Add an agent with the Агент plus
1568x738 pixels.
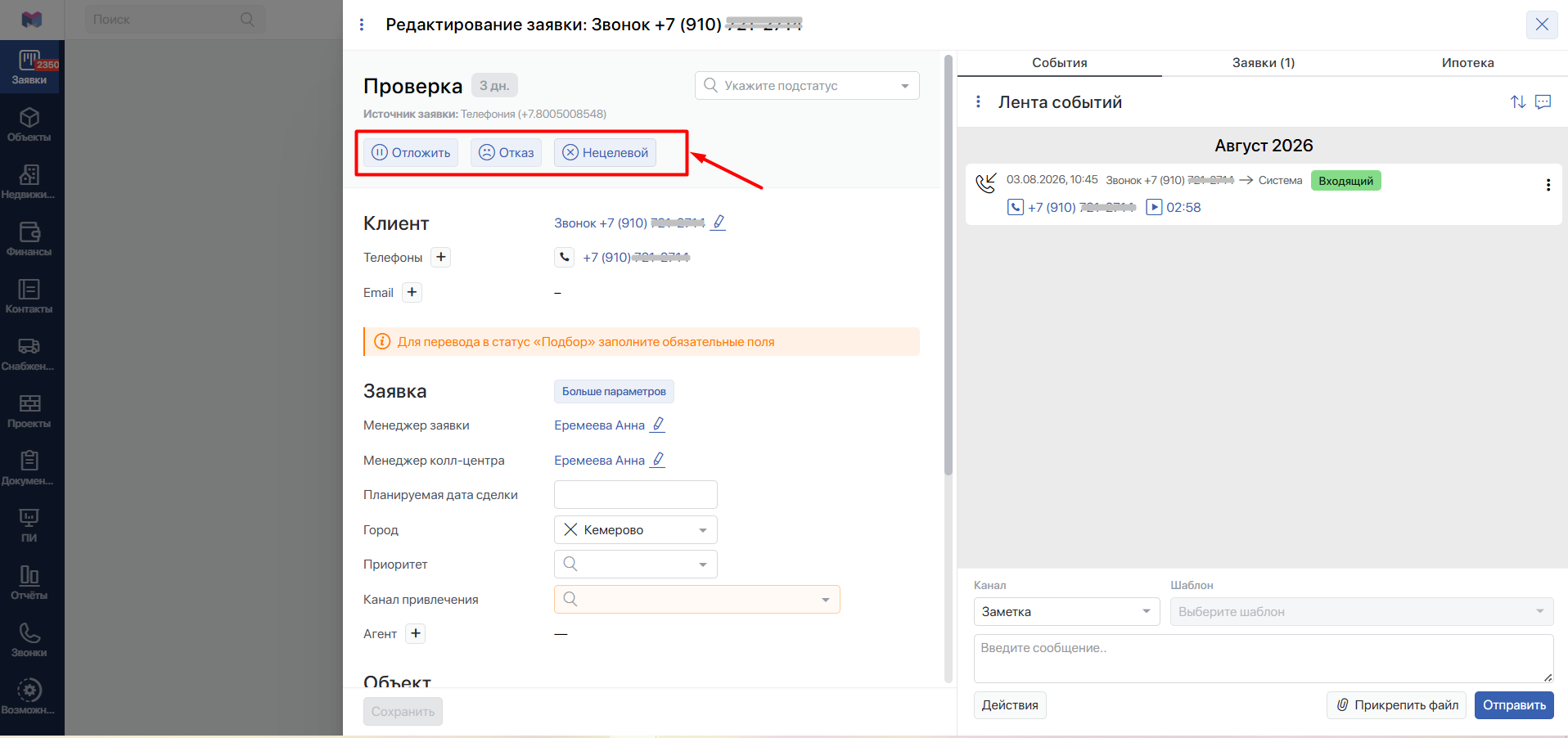click(416, 633)
